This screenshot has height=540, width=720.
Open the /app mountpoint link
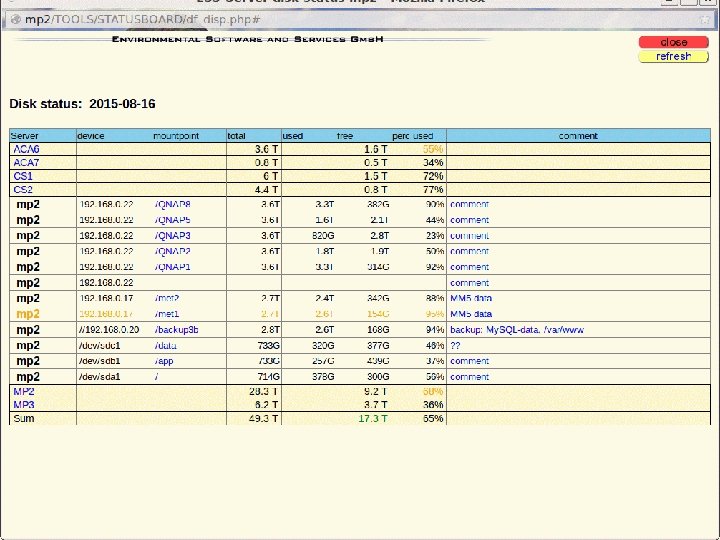point(164,361)
